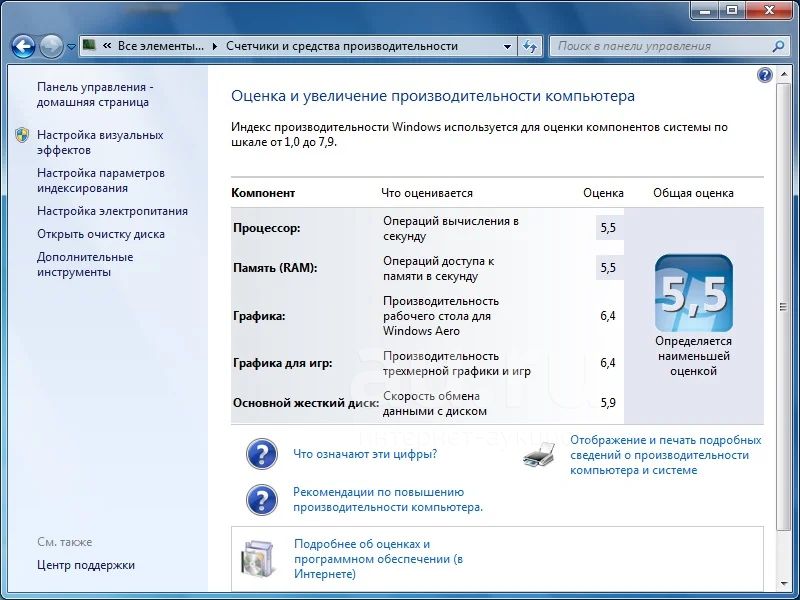800x600 pixels.
Task: Select 'Счетчики и средства производительности' breadcrumb
Action: pos(342,46)
